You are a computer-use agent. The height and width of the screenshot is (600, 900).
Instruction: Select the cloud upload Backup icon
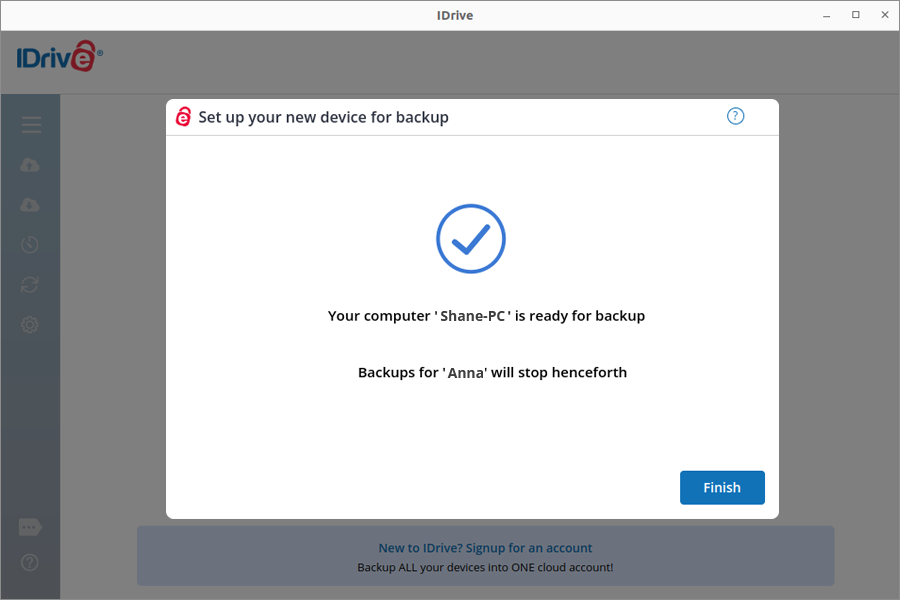pos(30,165)
